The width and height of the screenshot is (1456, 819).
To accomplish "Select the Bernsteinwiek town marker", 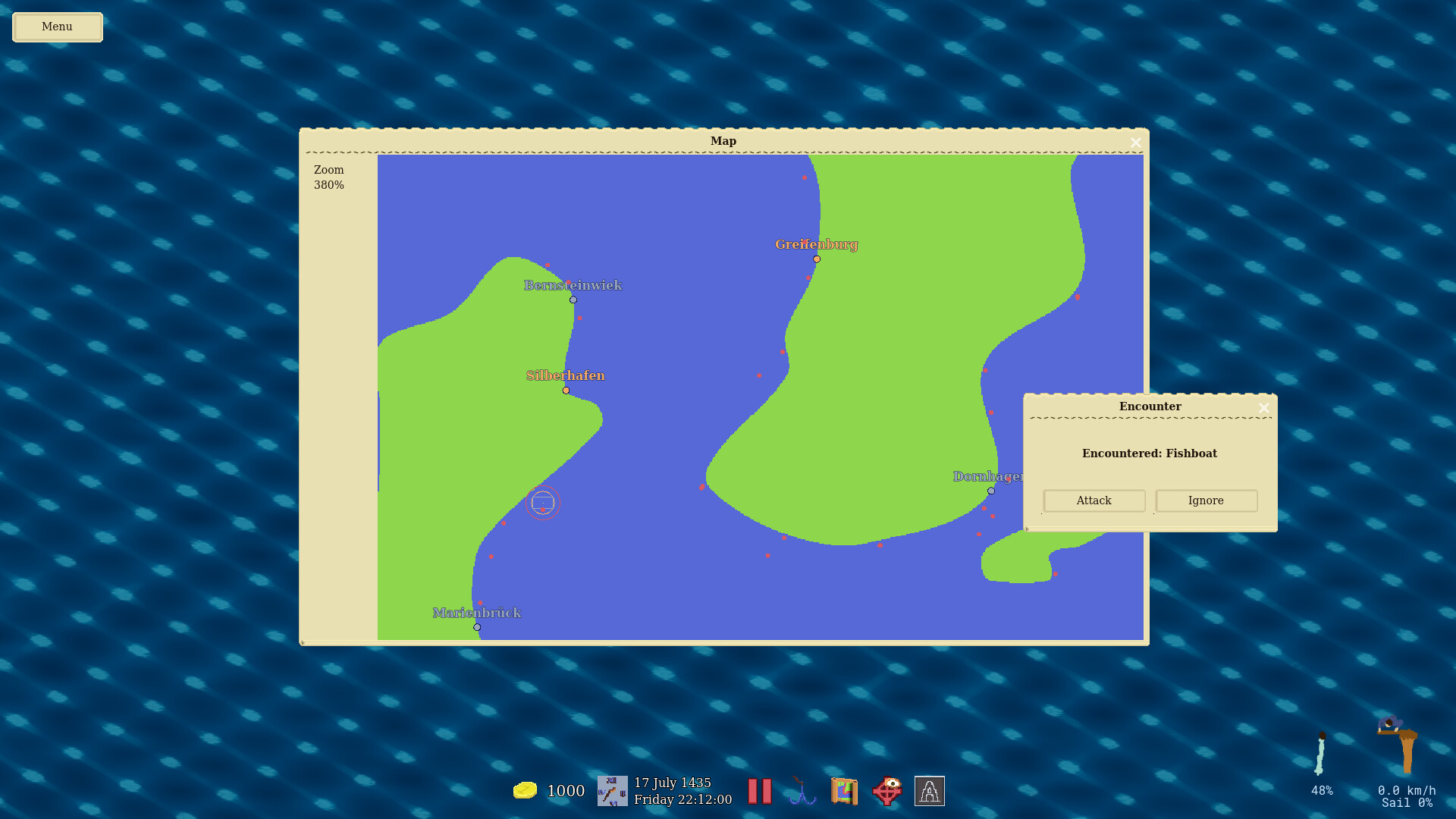I will coord(573,300).
